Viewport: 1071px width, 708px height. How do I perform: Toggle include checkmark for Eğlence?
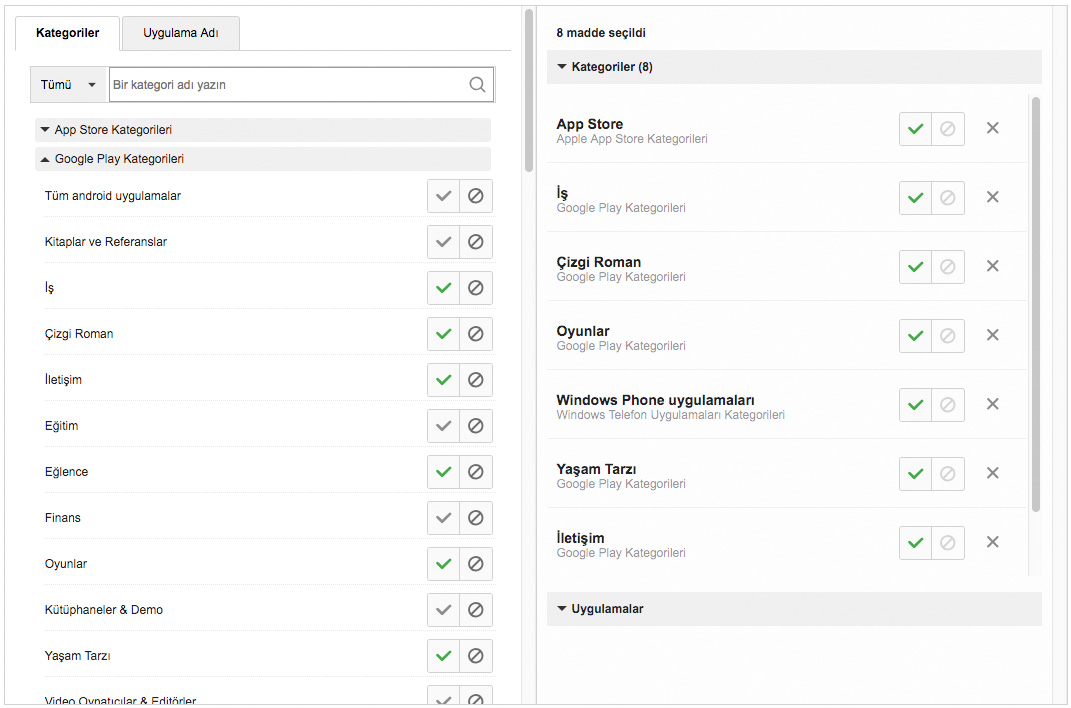[x=444, y=472]
